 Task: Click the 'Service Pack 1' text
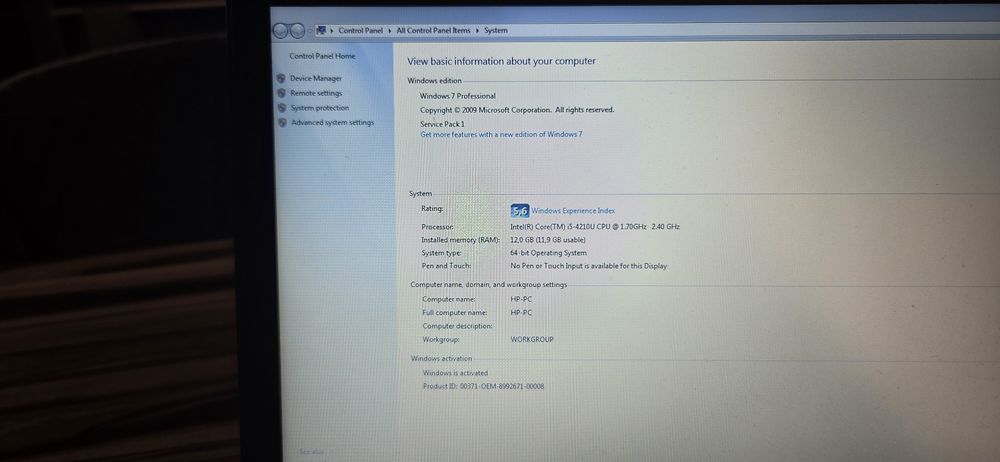(442, 124)
